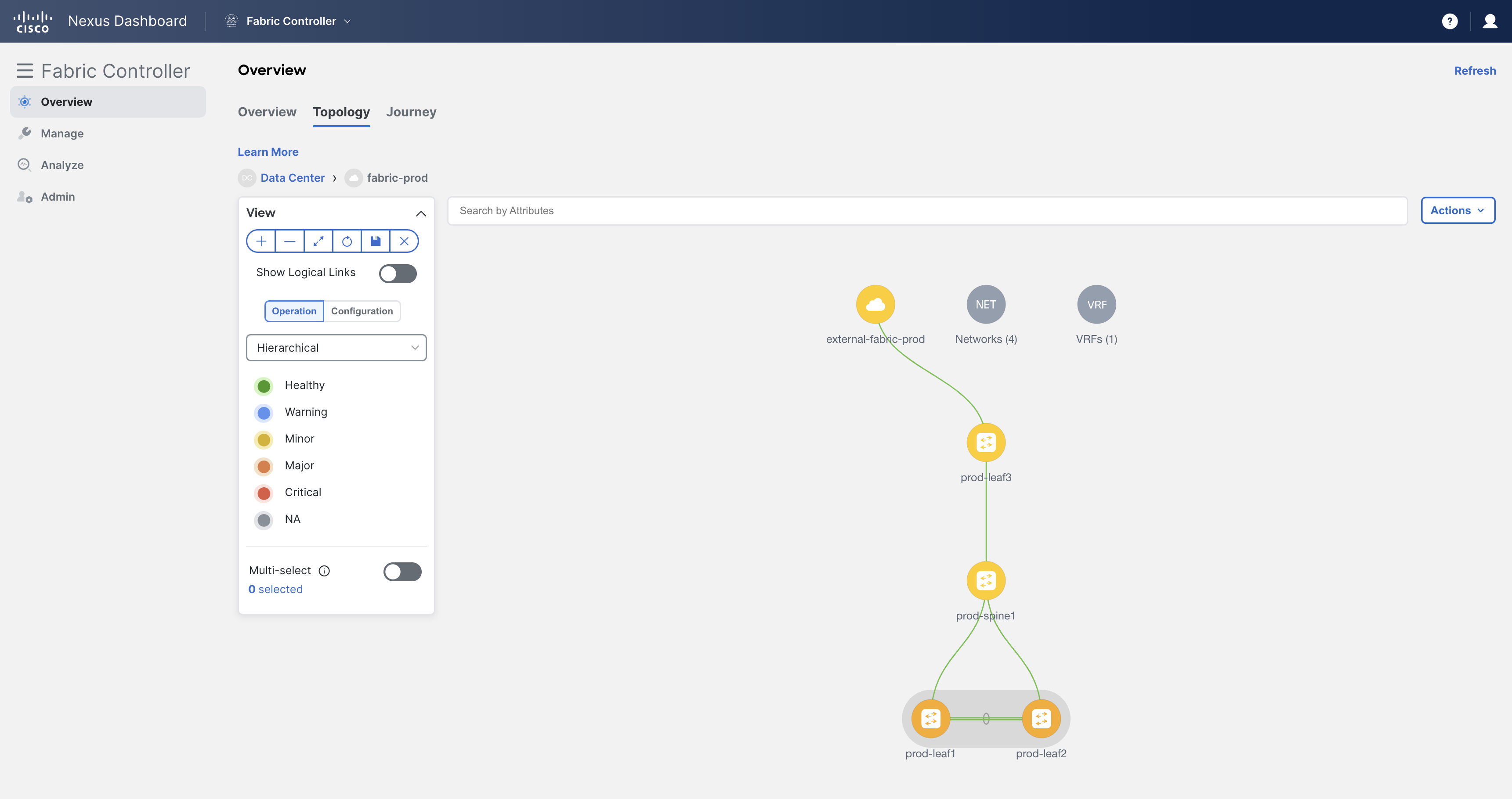Click the delete saved layout X icon
This screenshot has height=799, width=1512.
pos(404,241)
